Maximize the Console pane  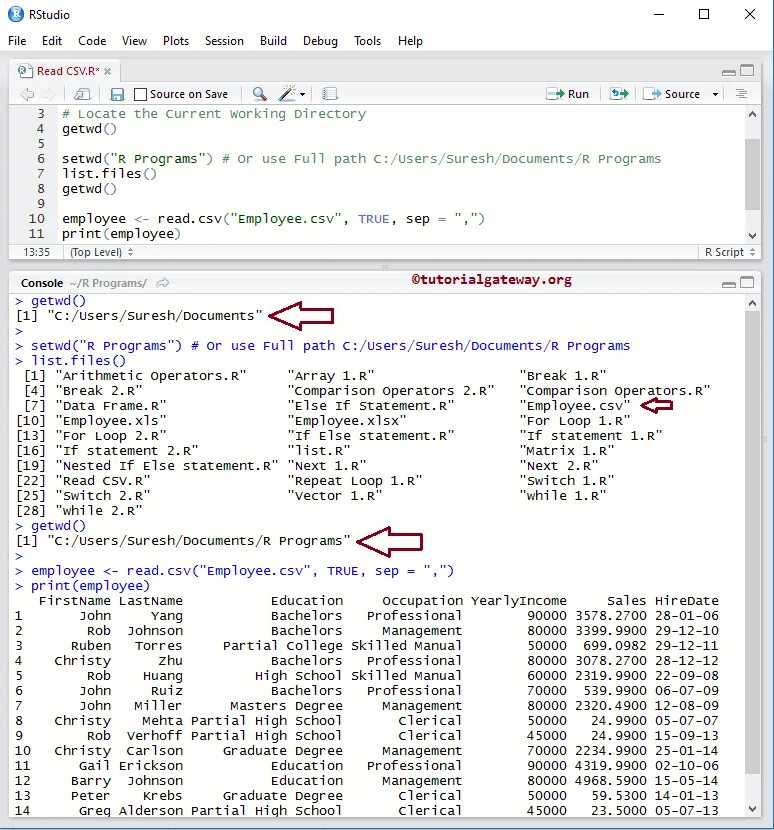tap(747, 282)
